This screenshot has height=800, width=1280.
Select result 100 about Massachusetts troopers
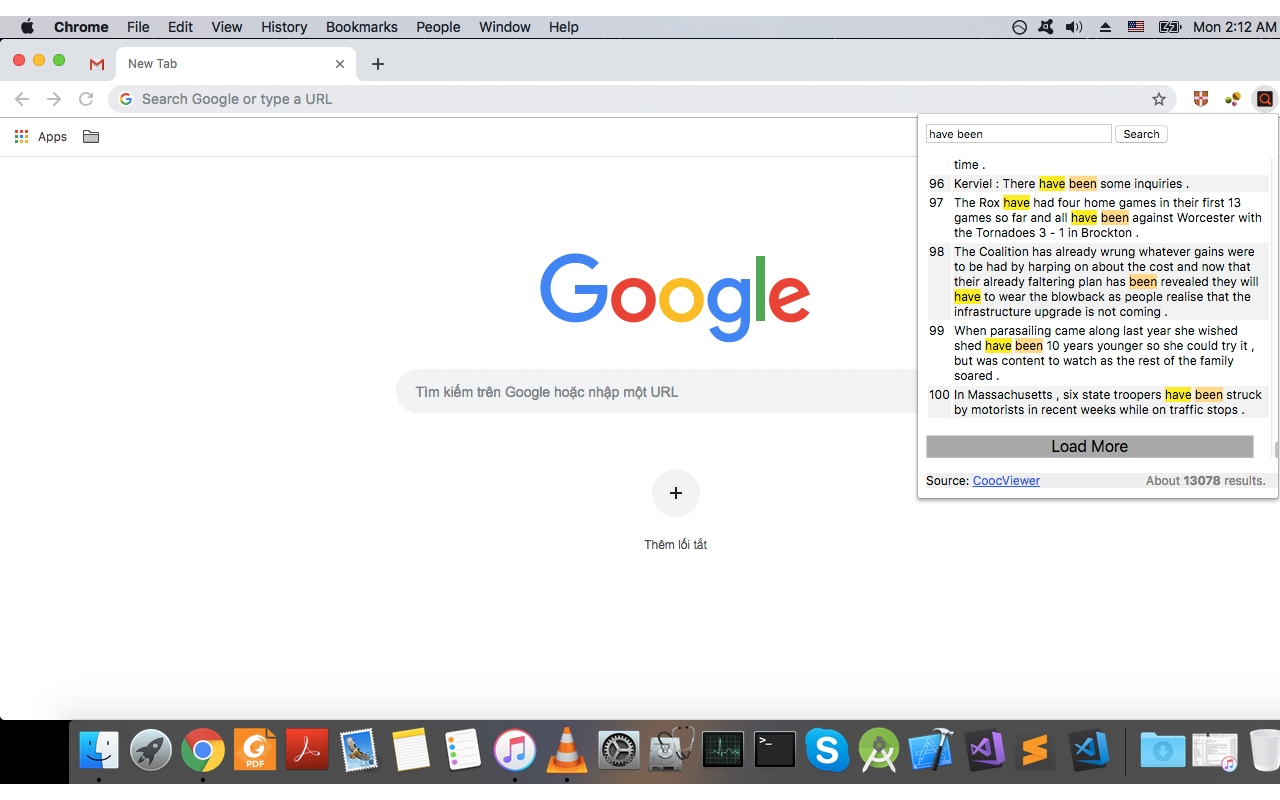tap(1098, 402)
